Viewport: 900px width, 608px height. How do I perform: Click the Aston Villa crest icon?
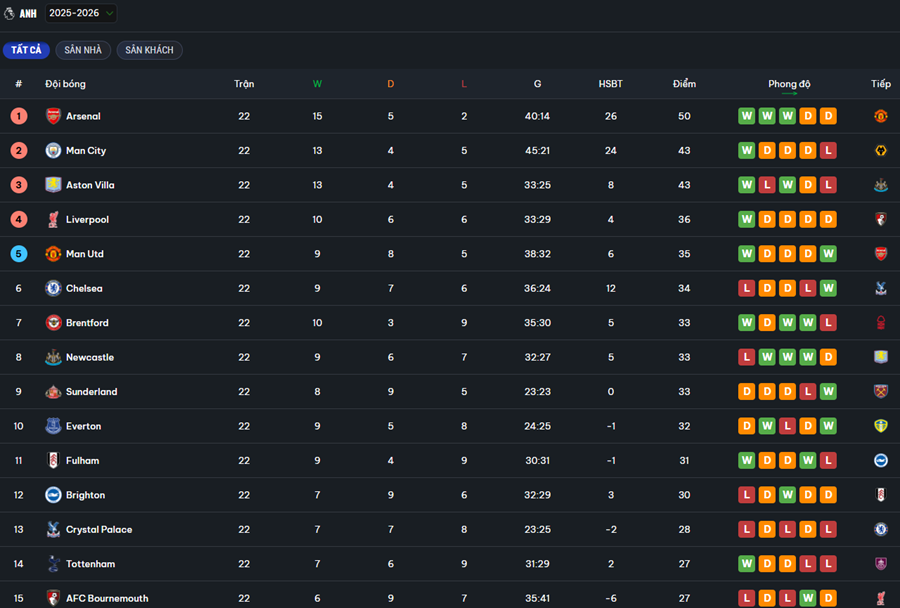coord(53,185)
